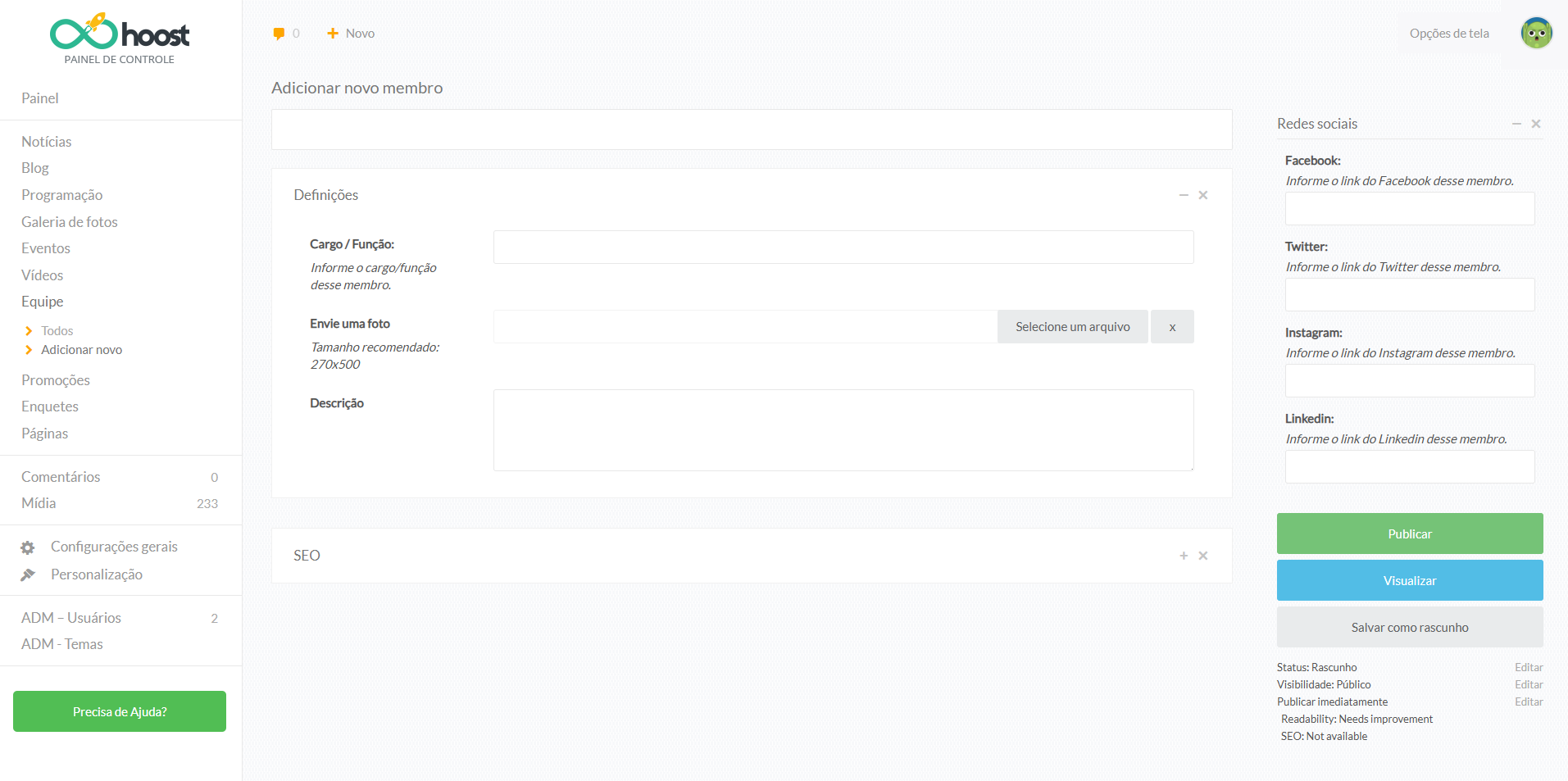Image resolution: width=1568 pixels, height=781 pixels.
Task: Select Todos under Equipe
Action: 57,331
